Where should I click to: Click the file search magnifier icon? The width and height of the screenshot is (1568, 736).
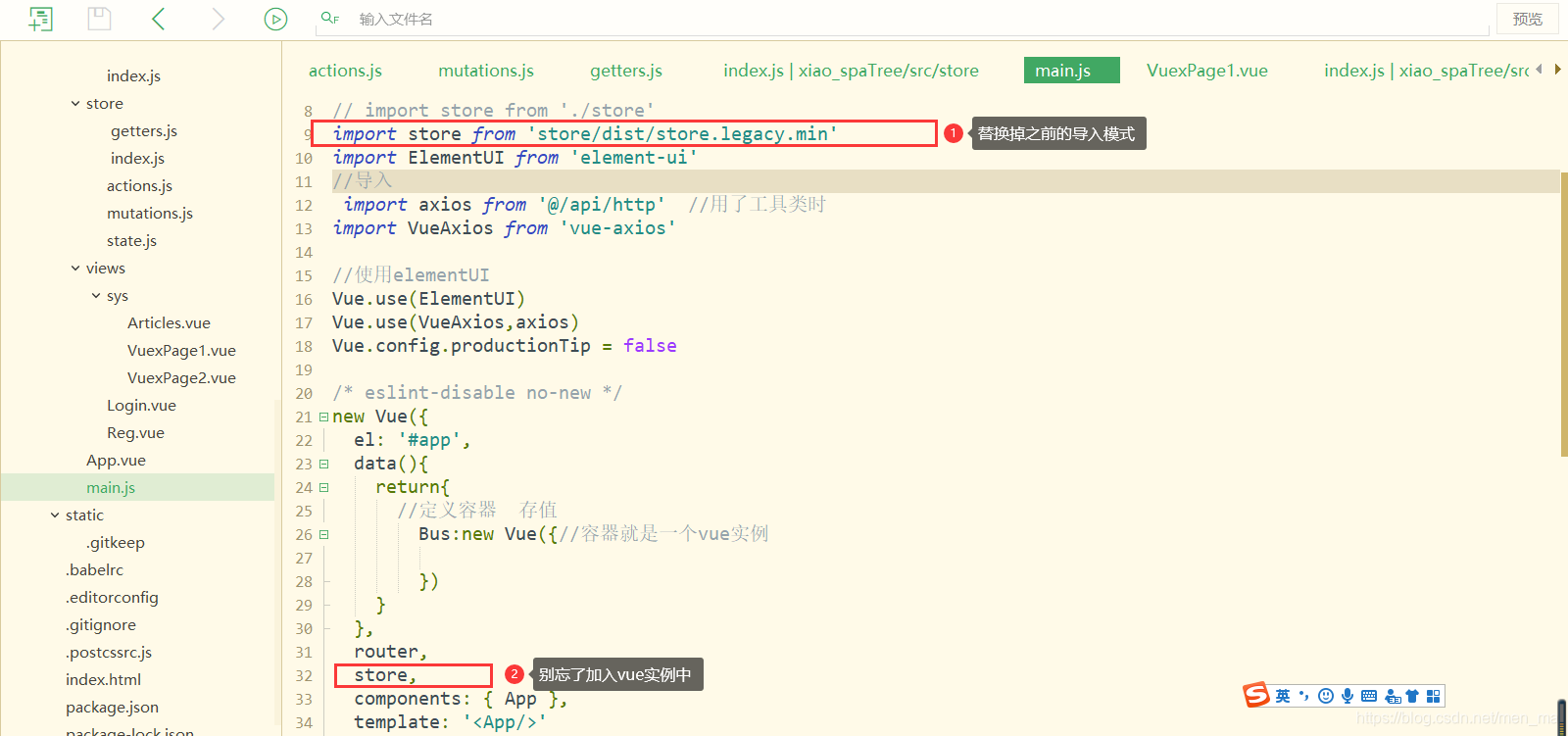coord(329,18)
